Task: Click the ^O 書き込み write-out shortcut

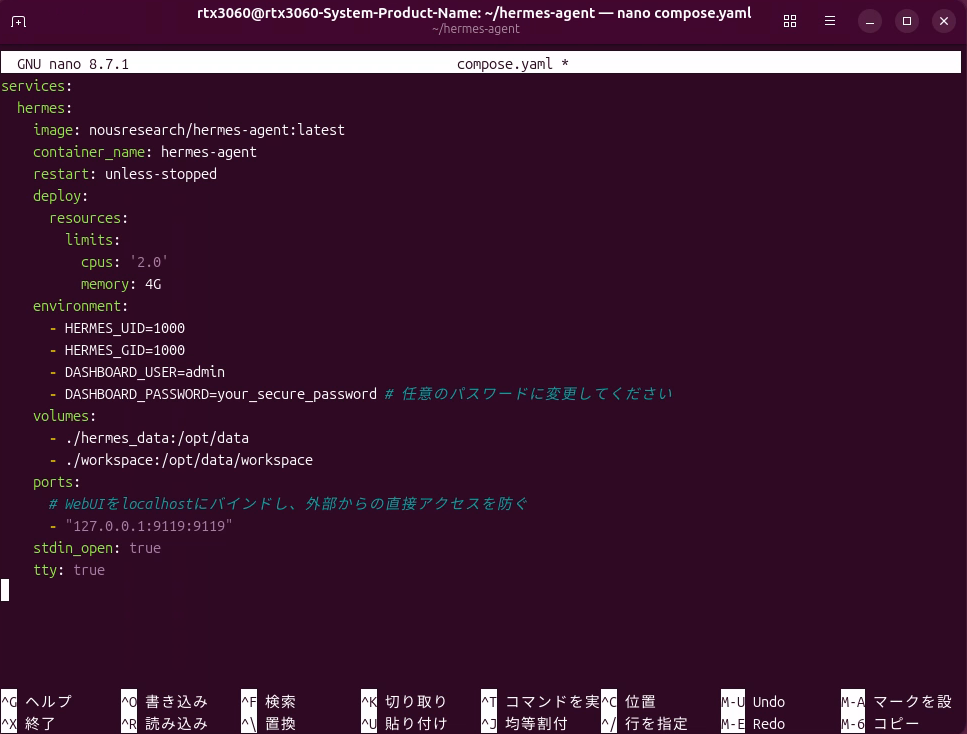Action: (x=165, y=701)
